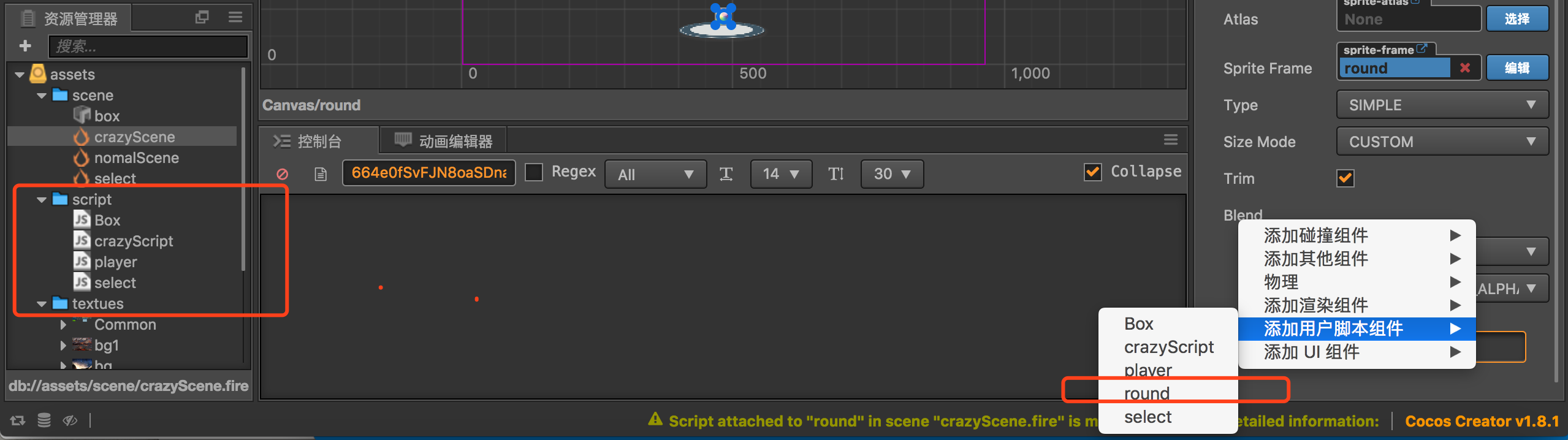Open the console log file icon

(x=320, y=174)
